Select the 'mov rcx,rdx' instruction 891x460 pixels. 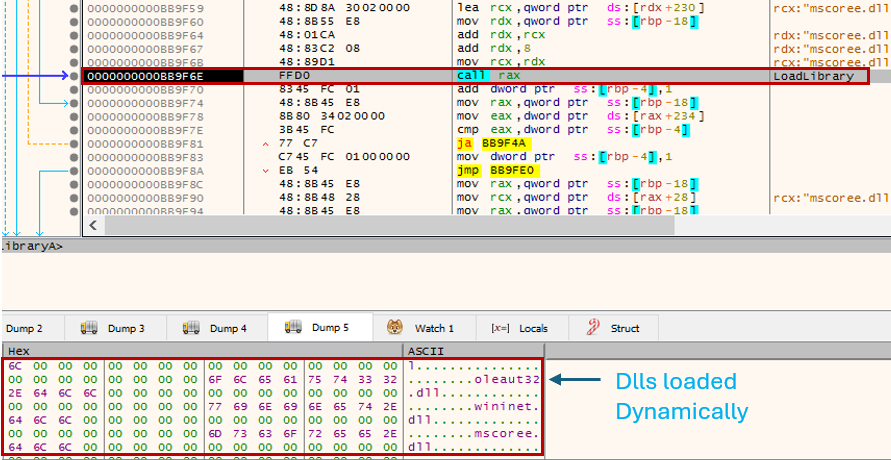click(501, 62)
